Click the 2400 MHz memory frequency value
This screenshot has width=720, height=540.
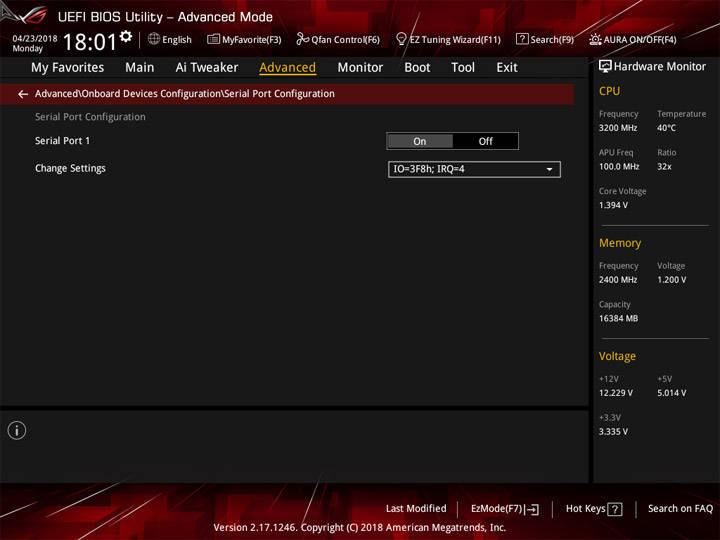coord(618,280)
